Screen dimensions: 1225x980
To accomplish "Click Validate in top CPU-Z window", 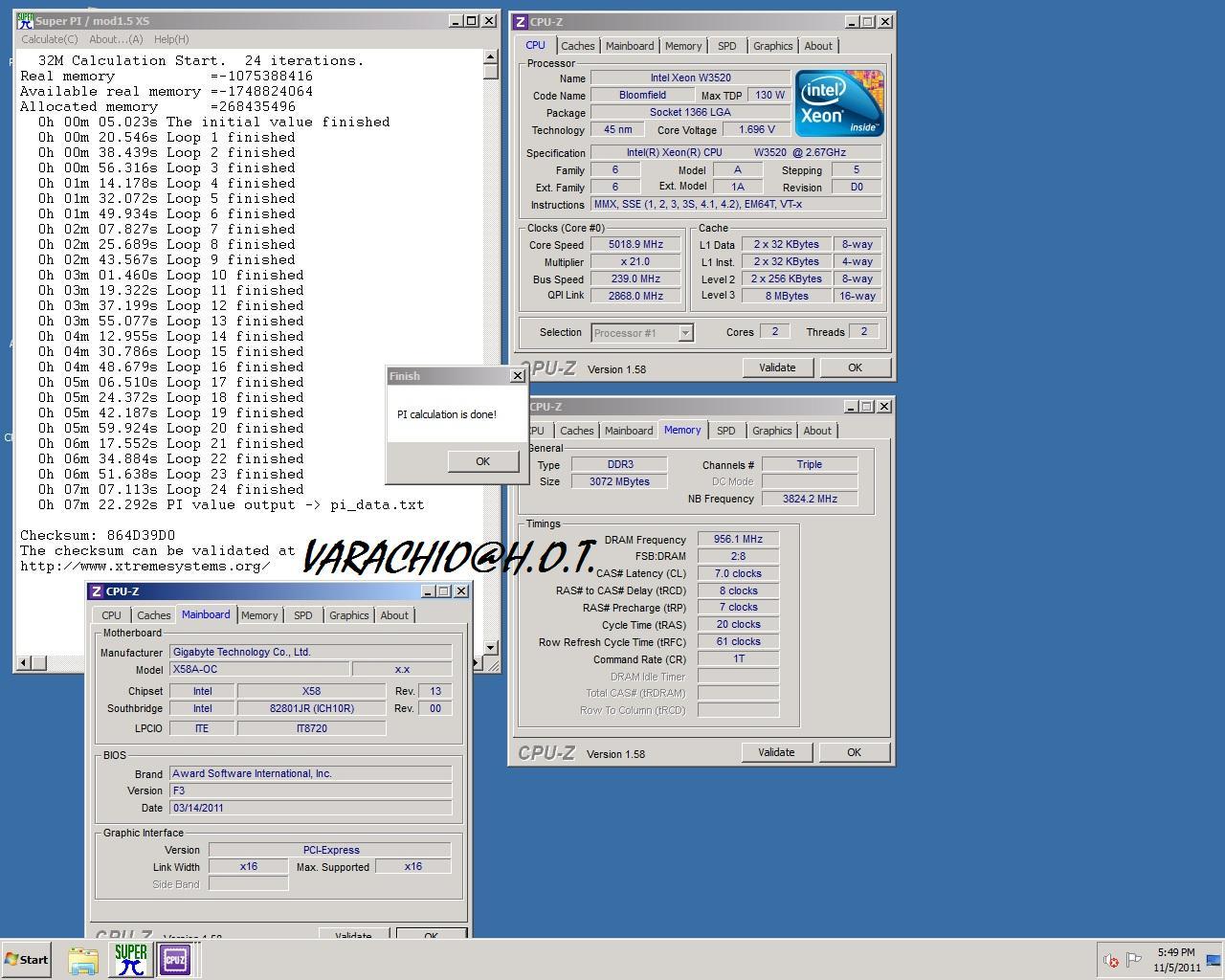I will (777, 367).
